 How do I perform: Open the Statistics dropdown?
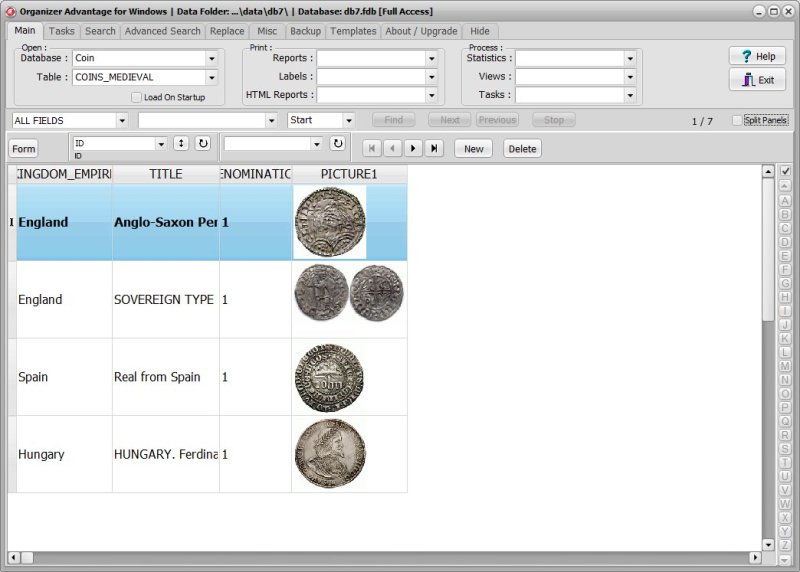[x=630, y=58]
